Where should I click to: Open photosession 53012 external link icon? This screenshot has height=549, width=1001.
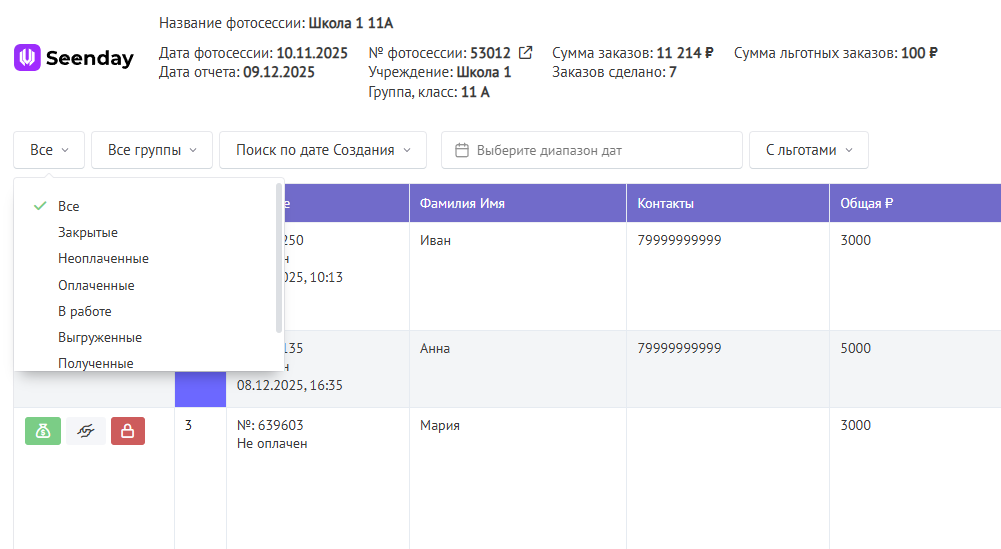(525, 53)
